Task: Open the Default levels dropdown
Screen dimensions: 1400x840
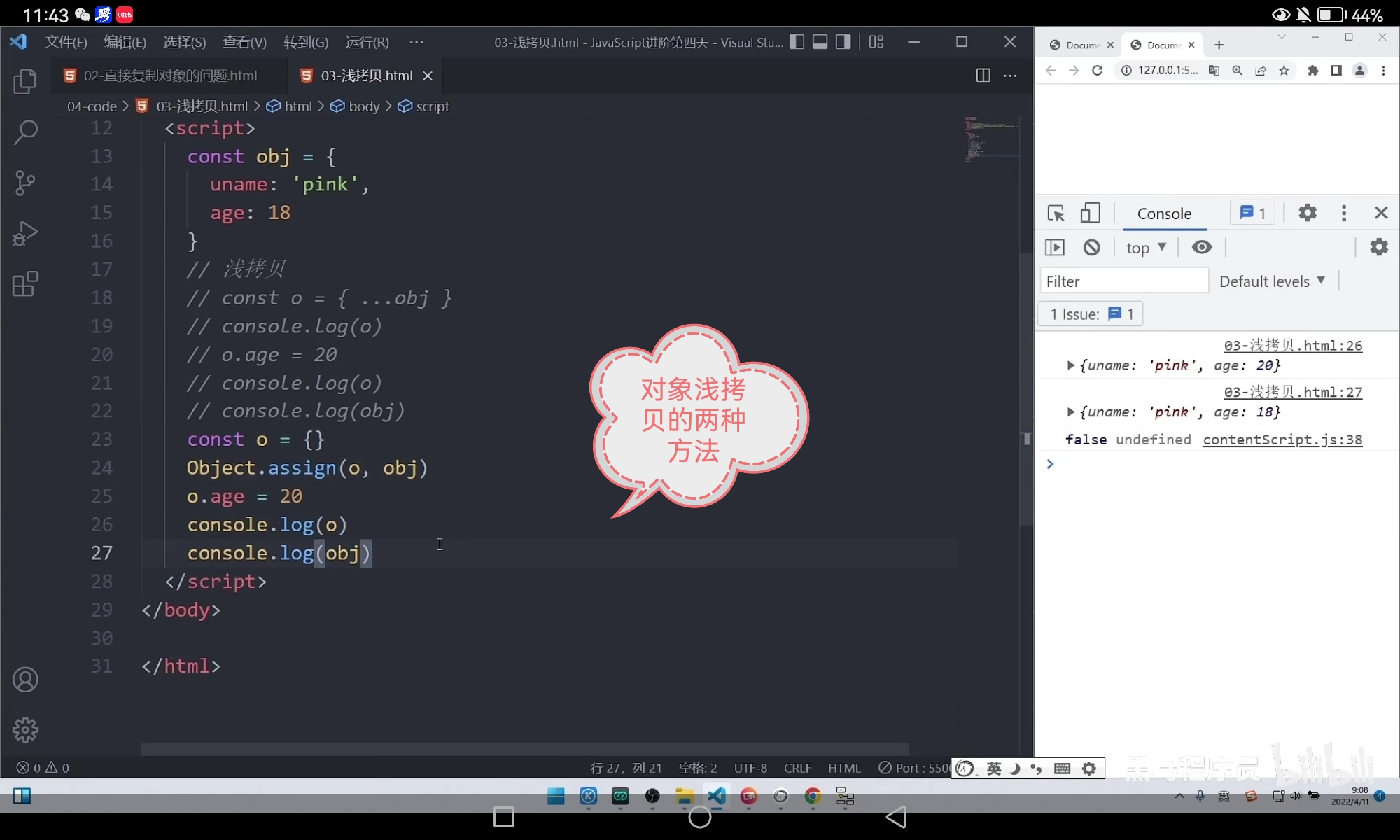Action: coord(1272,281)
